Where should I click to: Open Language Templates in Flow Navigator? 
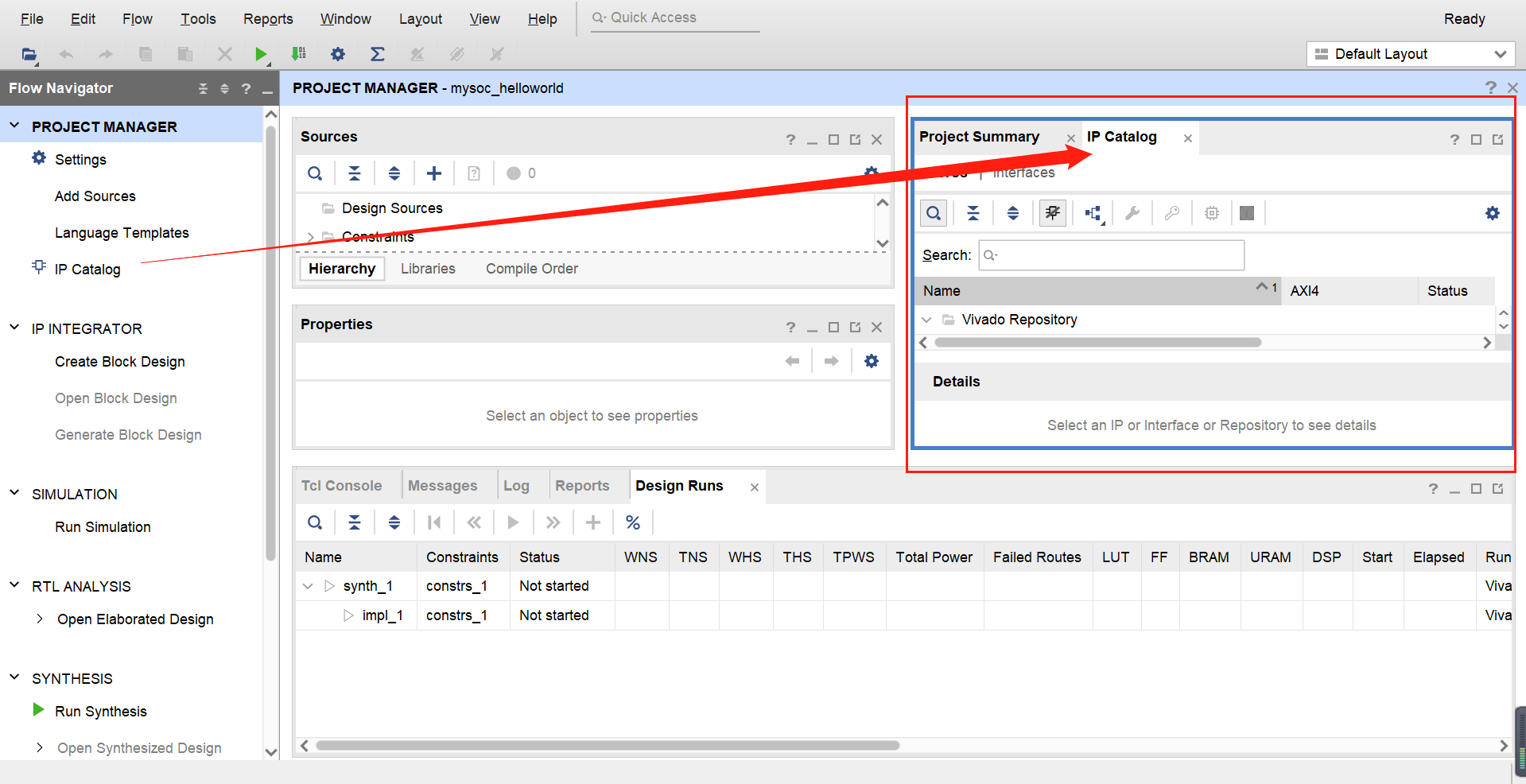[x=122, y=233]
